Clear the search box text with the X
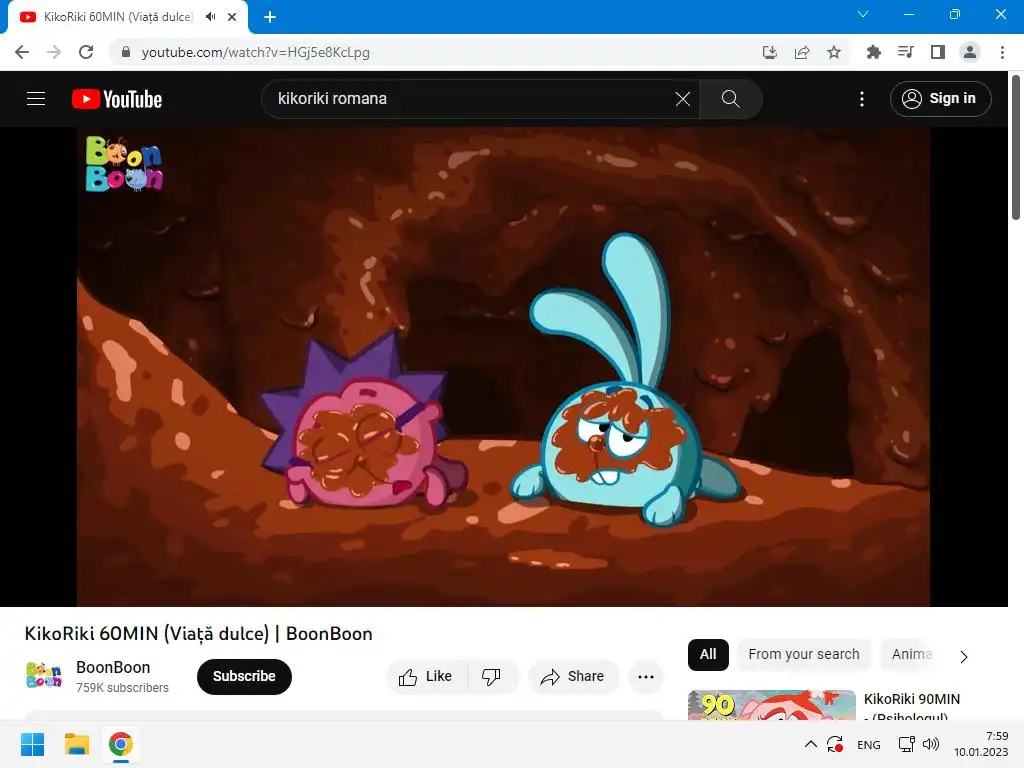The height and width of the screenshot is (768, 1024). [682, 99]
